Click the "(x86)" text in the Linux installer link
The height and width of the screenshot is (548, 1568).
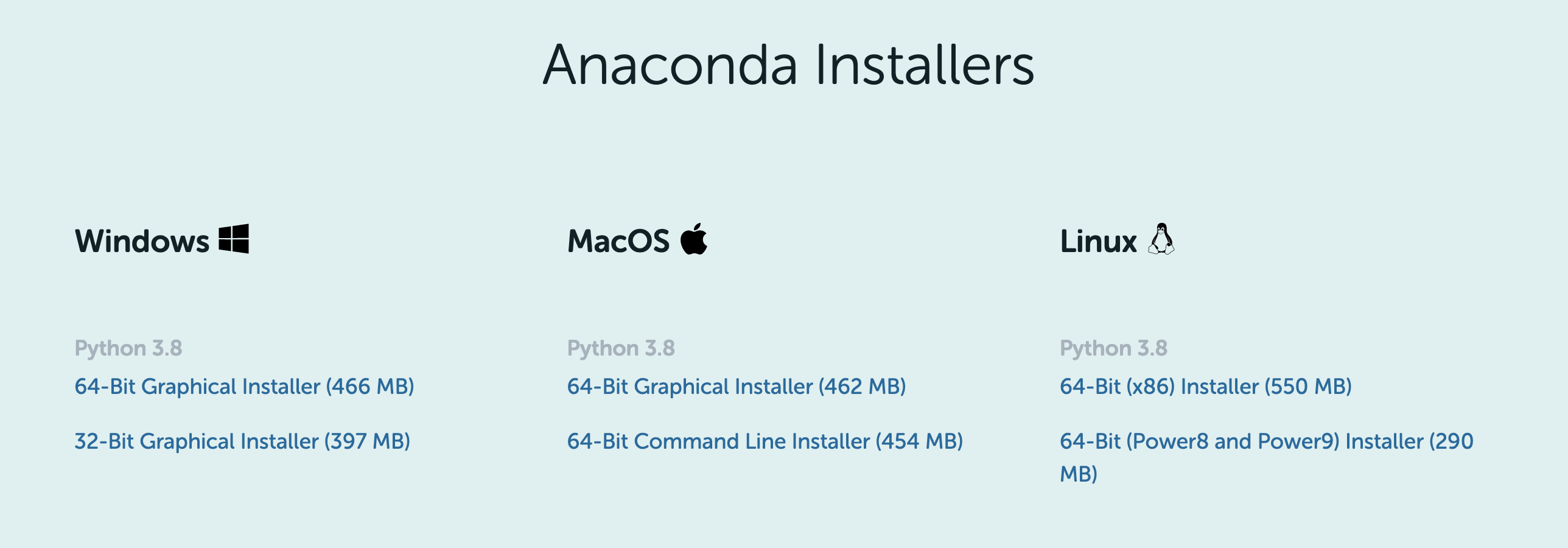[1150, 387]
